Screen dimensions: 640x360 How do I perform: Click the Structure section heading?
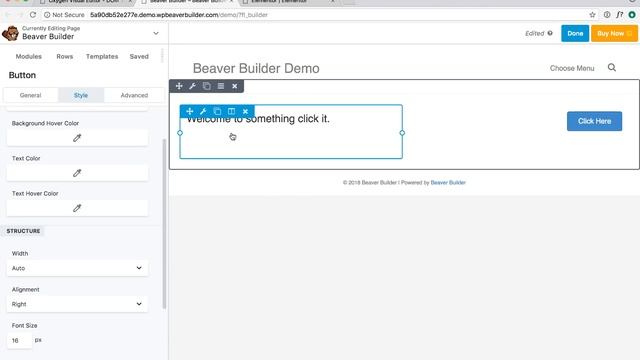(23, 231)
